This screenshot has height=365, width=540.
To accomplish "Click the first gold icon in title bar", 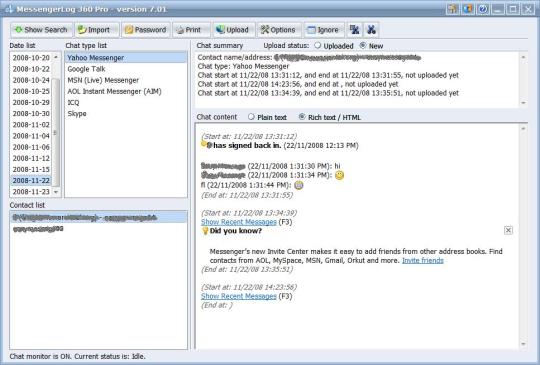I will pyautogui.click(x=453, y=9).
